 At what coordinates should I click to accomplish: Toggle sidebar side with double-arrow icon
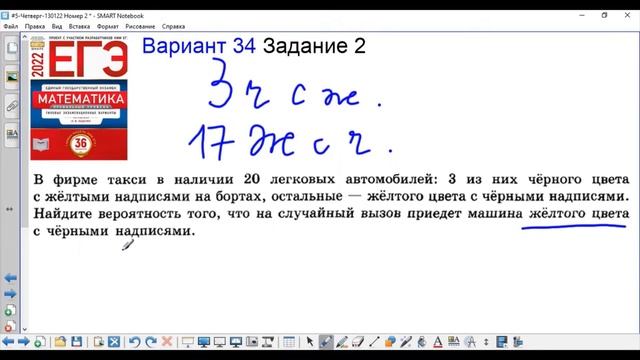pyautogui.click(x=9, y=209)
